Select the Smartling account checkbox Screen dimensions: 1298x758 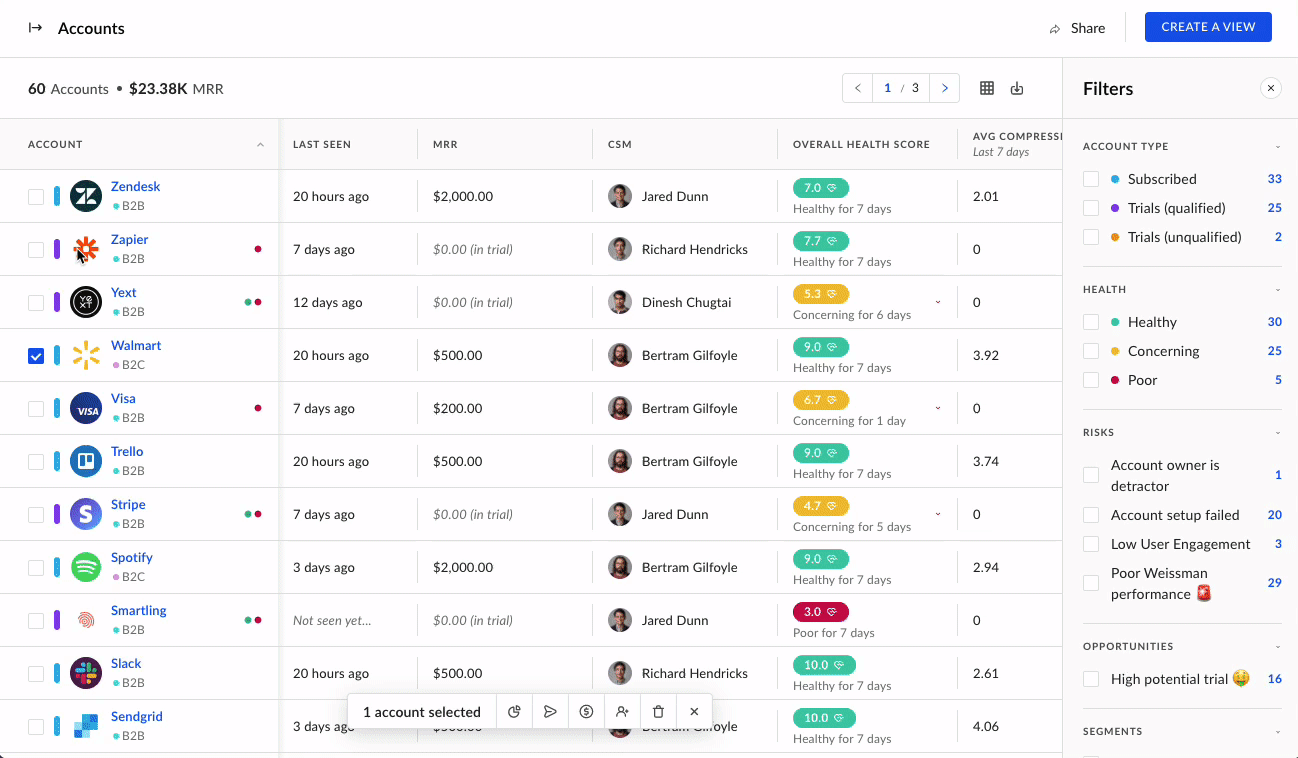click(x=36, y=621)
